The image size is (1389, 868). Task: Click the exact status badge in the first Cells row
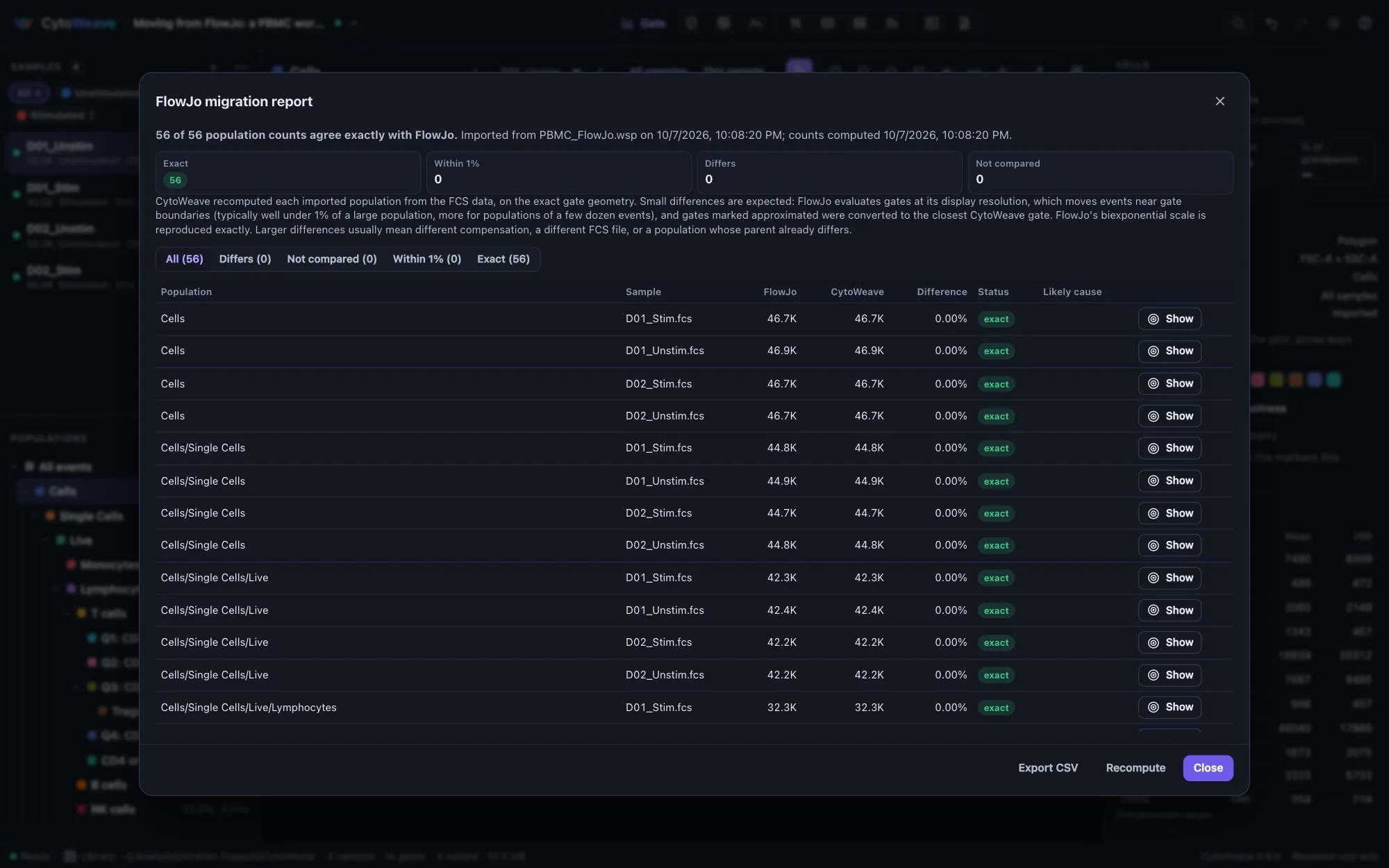tap(996, 319)
